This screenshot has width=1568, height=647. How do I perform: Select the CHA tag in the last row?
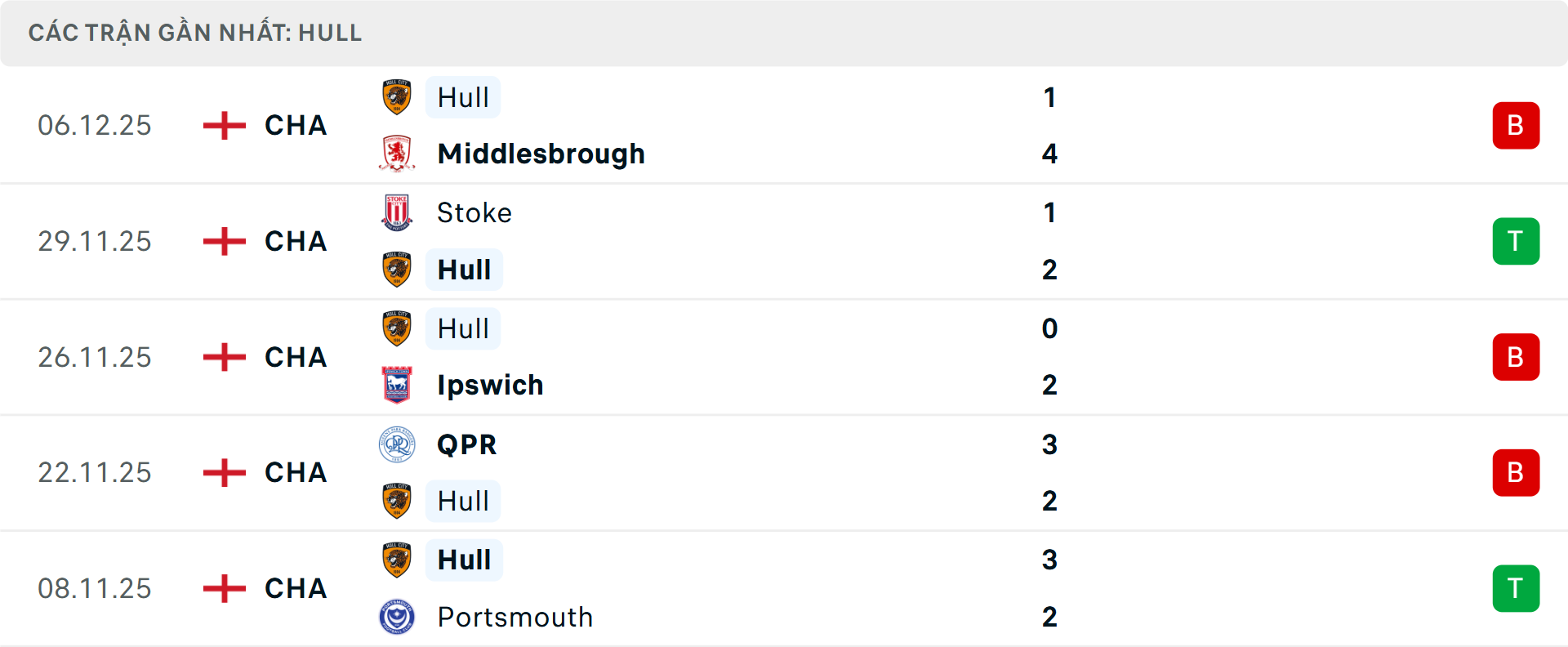click(295, 588)
